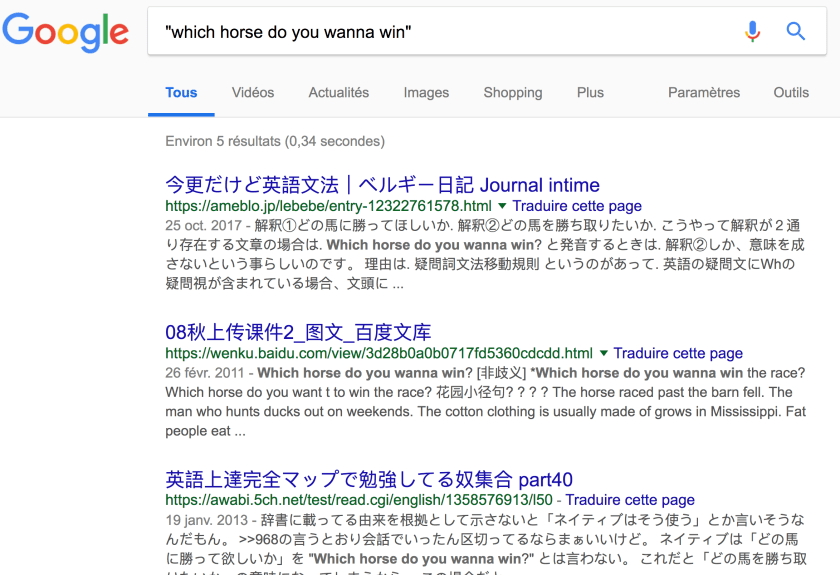Image resolution: width=840 pixels, height=575 pixels.
Task: Switch to the Images tab
Action: (x=426, y=93)
